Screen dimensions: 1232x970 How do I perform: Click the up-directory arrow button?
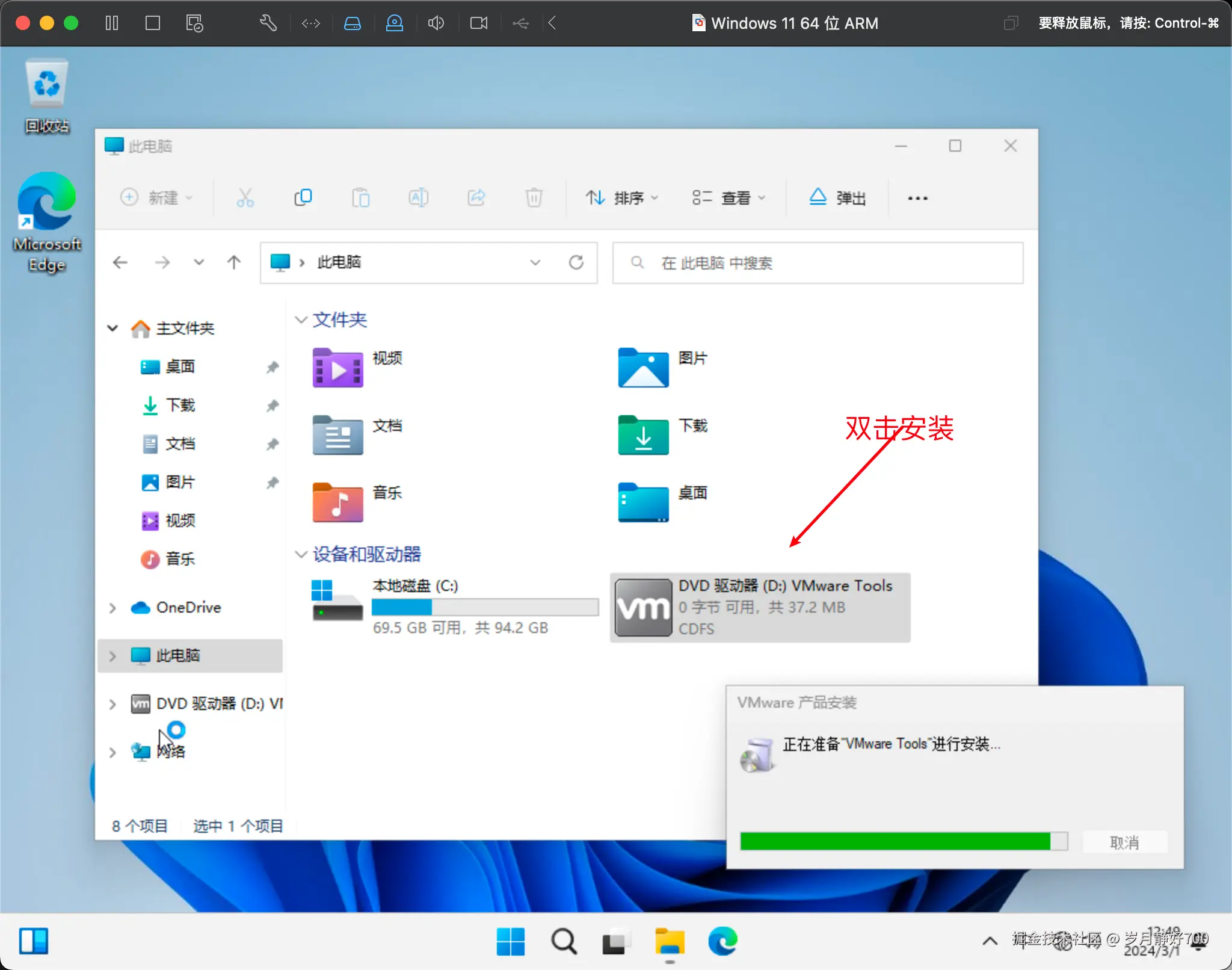pos(234,262)
